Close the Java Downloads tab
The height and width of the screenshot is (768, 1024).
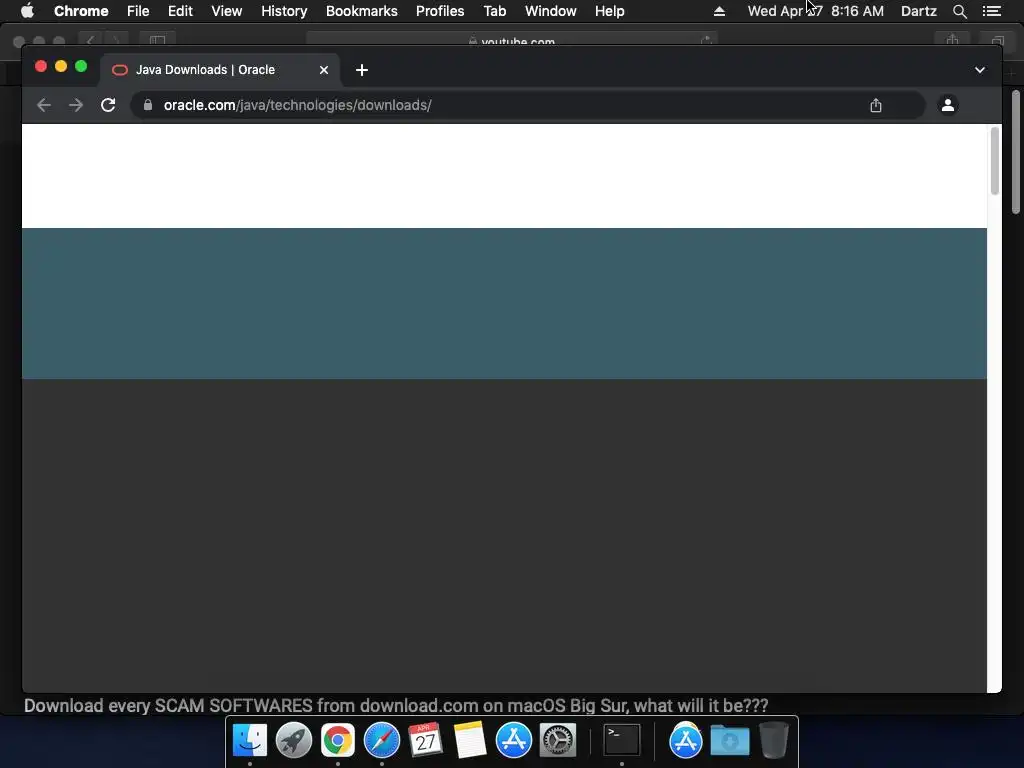click(324, 70)
